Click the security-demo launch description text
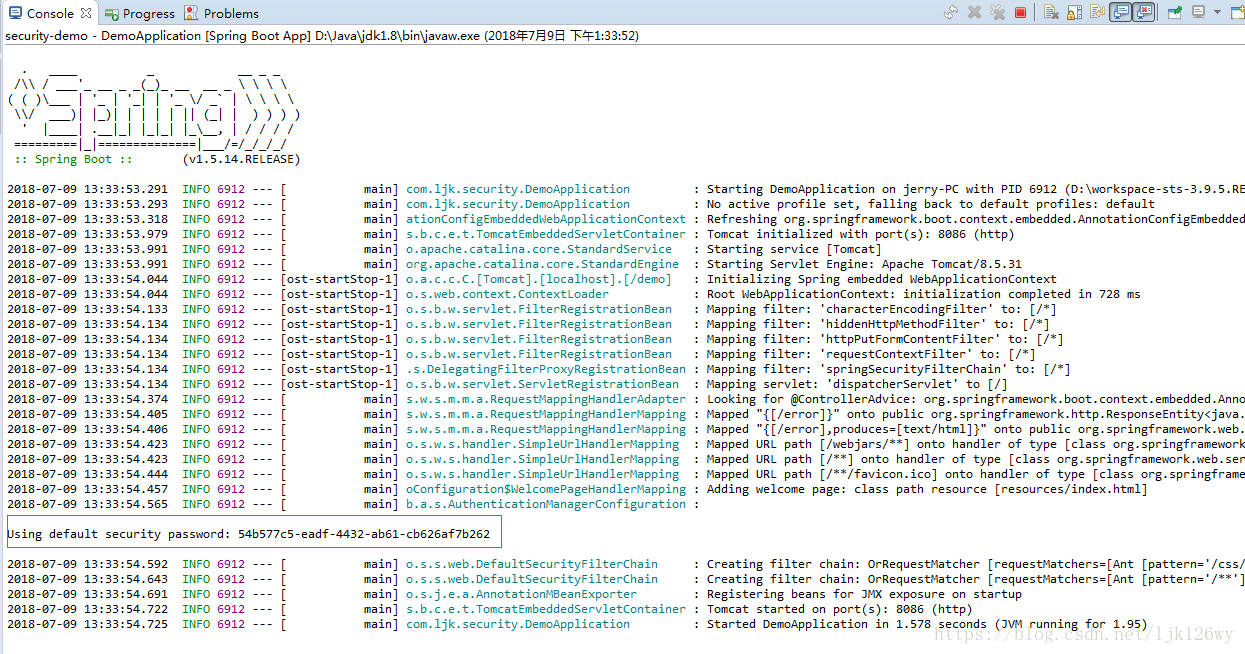 (x=322, y=35)
